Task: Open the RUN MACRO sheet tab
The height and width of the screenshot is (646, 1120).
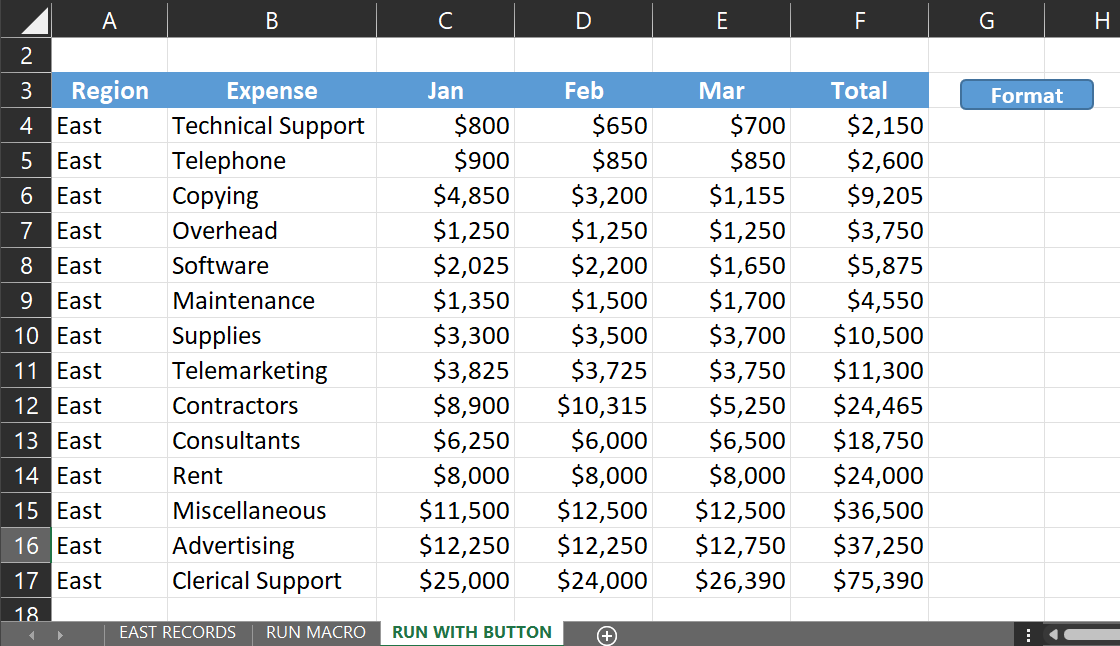Action: click(x=316, y=633)
